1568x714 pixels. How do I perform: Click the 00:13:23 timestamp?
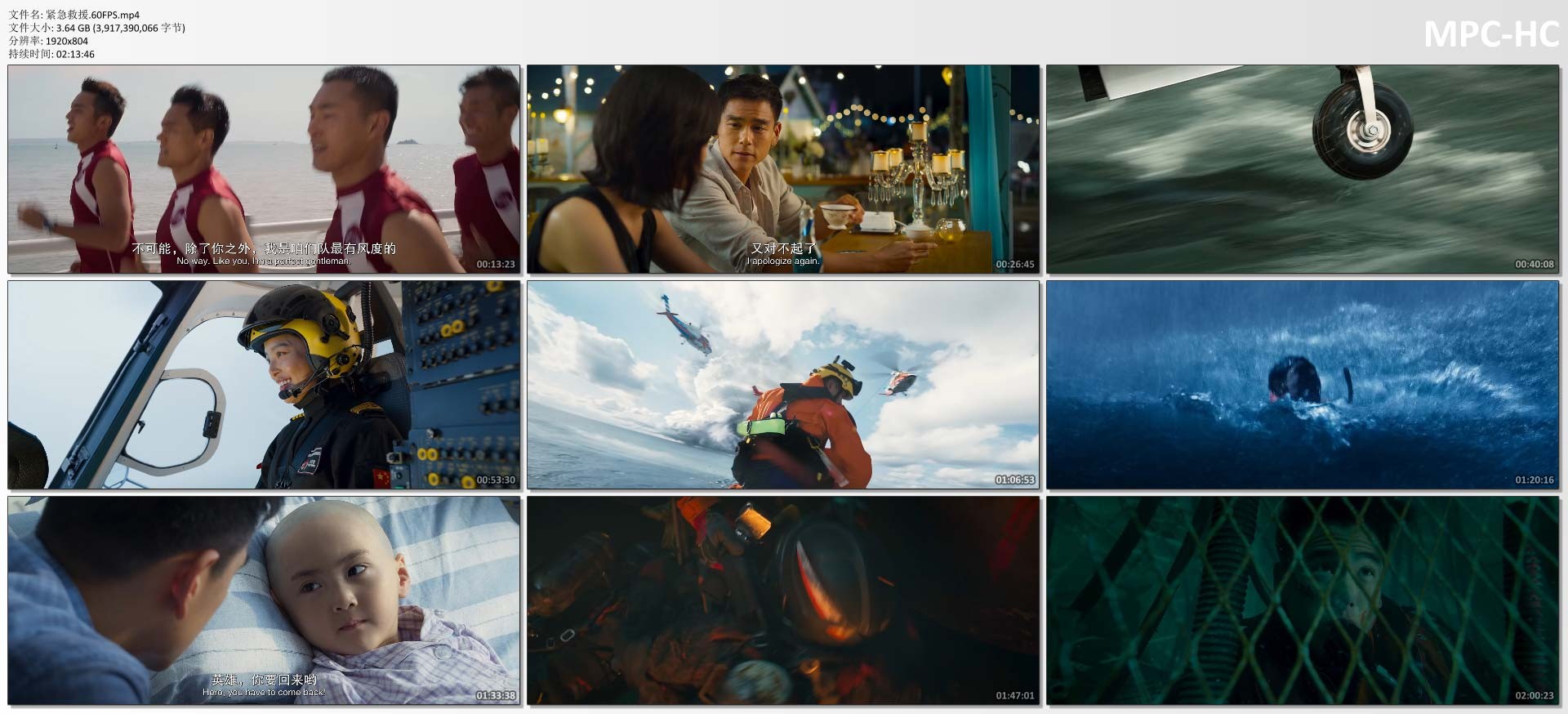(x=496, y=265)
